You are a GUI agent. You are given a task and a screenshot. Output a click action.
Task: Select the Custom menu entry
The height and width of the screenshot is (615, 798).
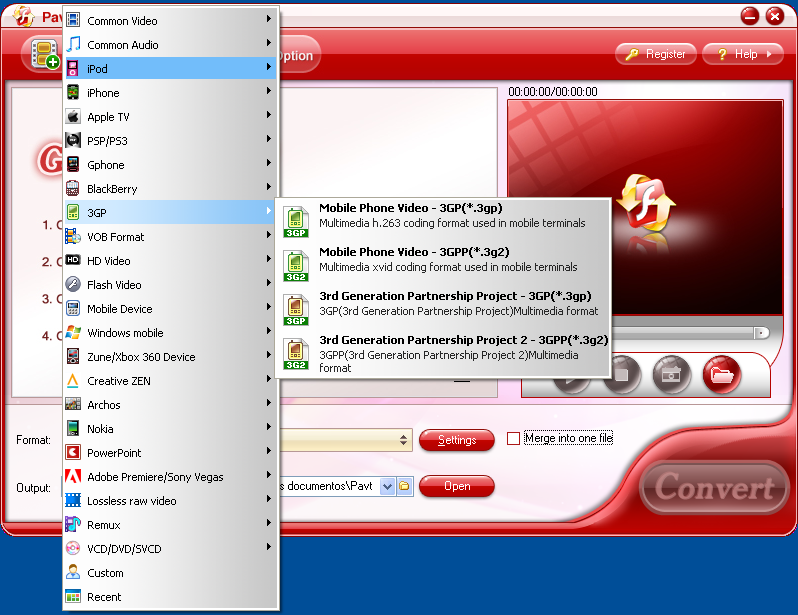(170, 573)
